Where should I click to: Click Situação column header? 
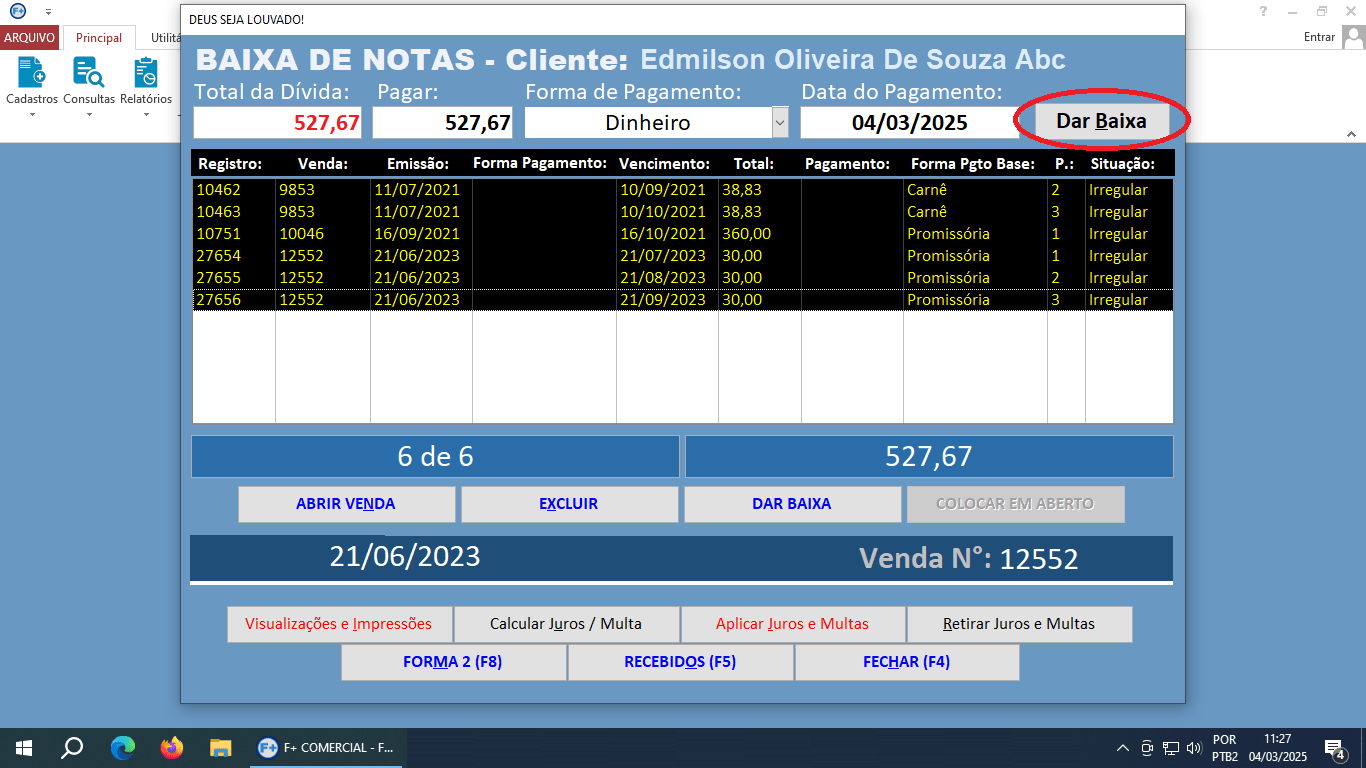point(1123,164)
